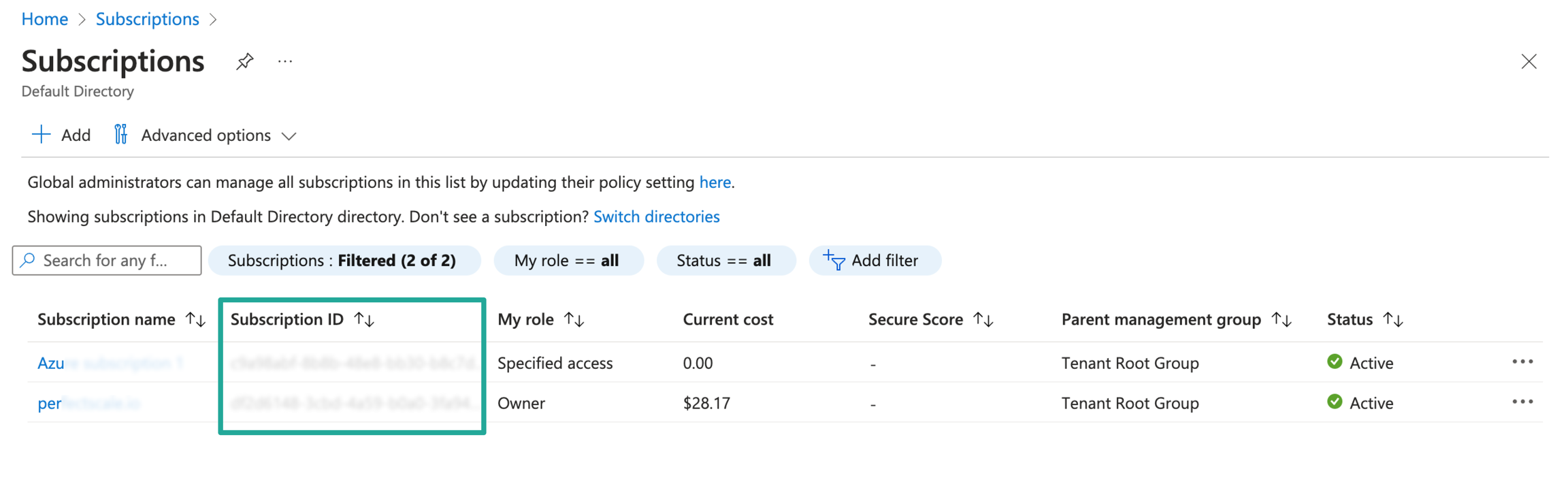The height and width of the screenshot is (499, 1568).
Task: Go to Home in the breadcrumb
Action: (45, 19)
